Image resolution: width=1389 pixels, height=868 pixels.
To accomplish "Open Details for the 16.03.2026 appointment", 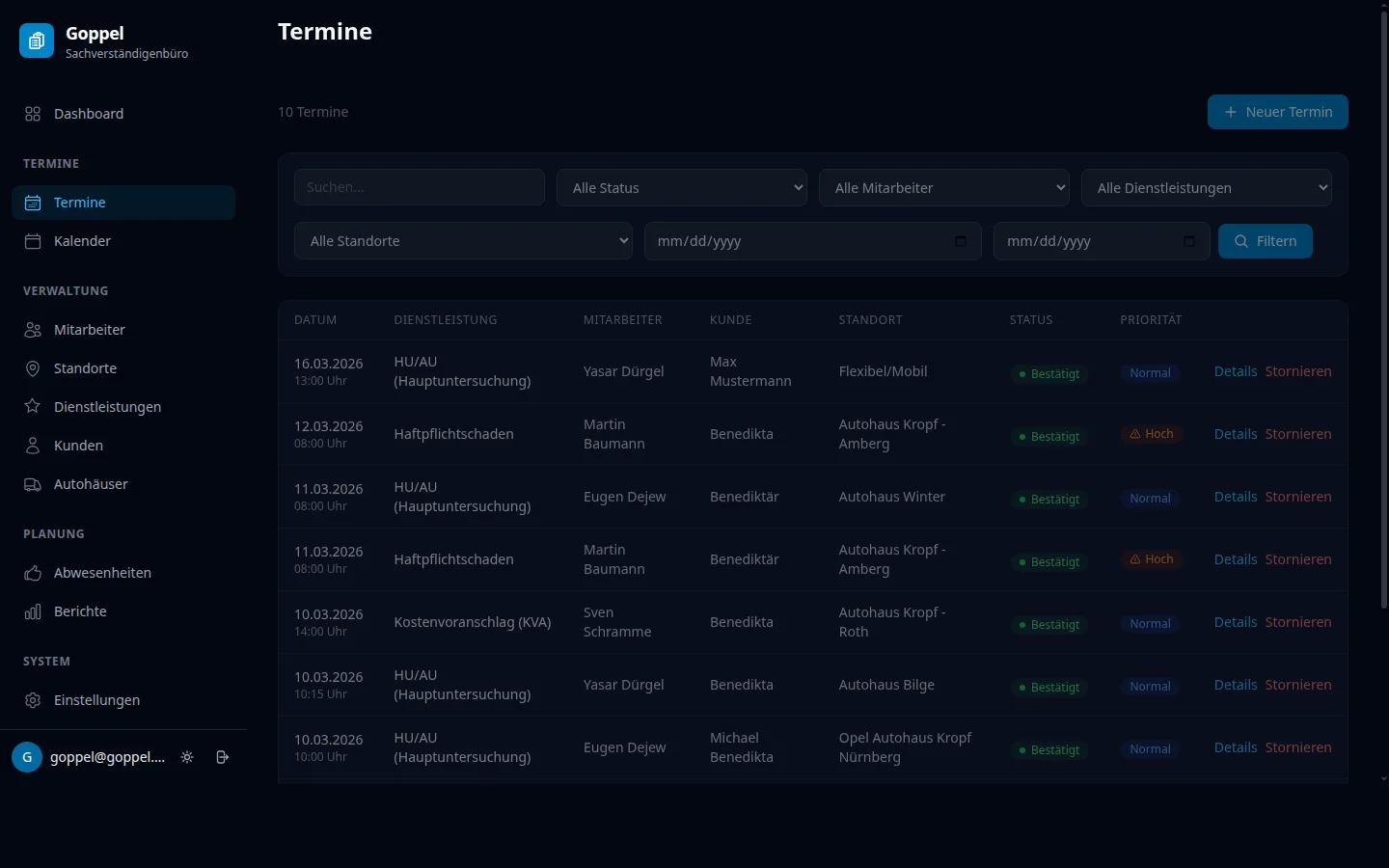I will (x=1235, y=371).
